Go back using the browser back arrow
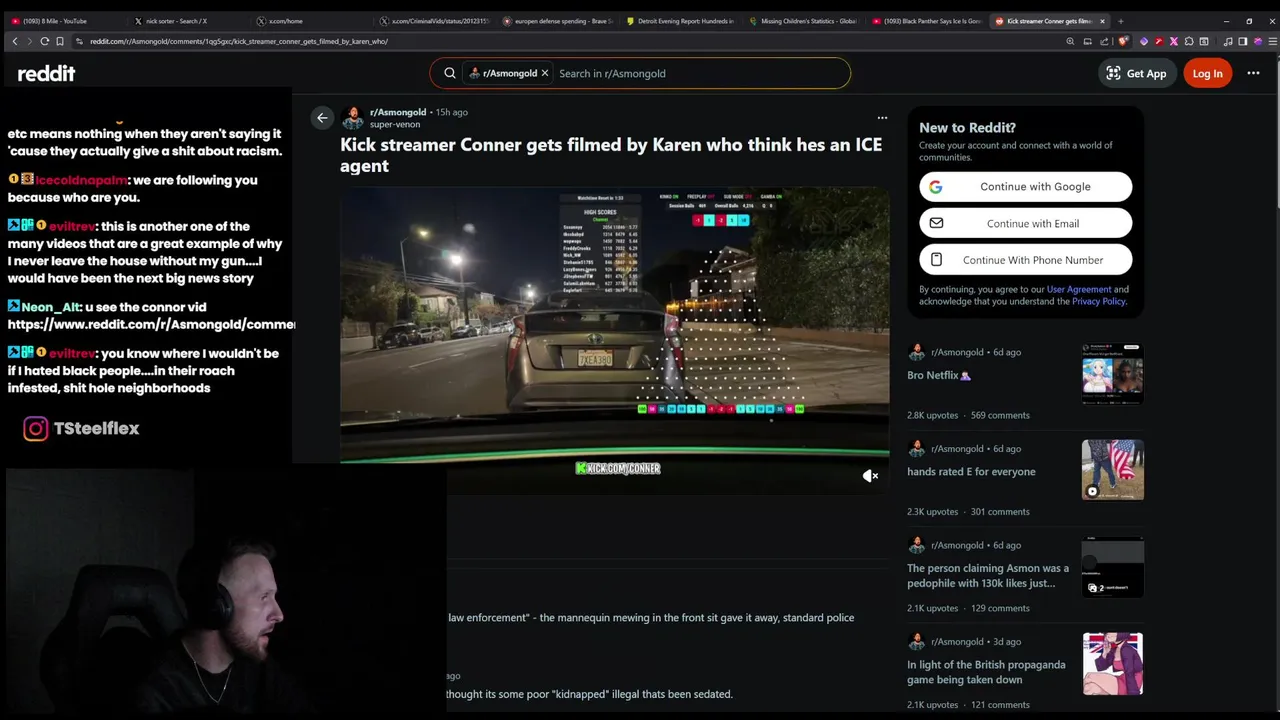This screenshot has width=1280, height=720. pos(15,41)
